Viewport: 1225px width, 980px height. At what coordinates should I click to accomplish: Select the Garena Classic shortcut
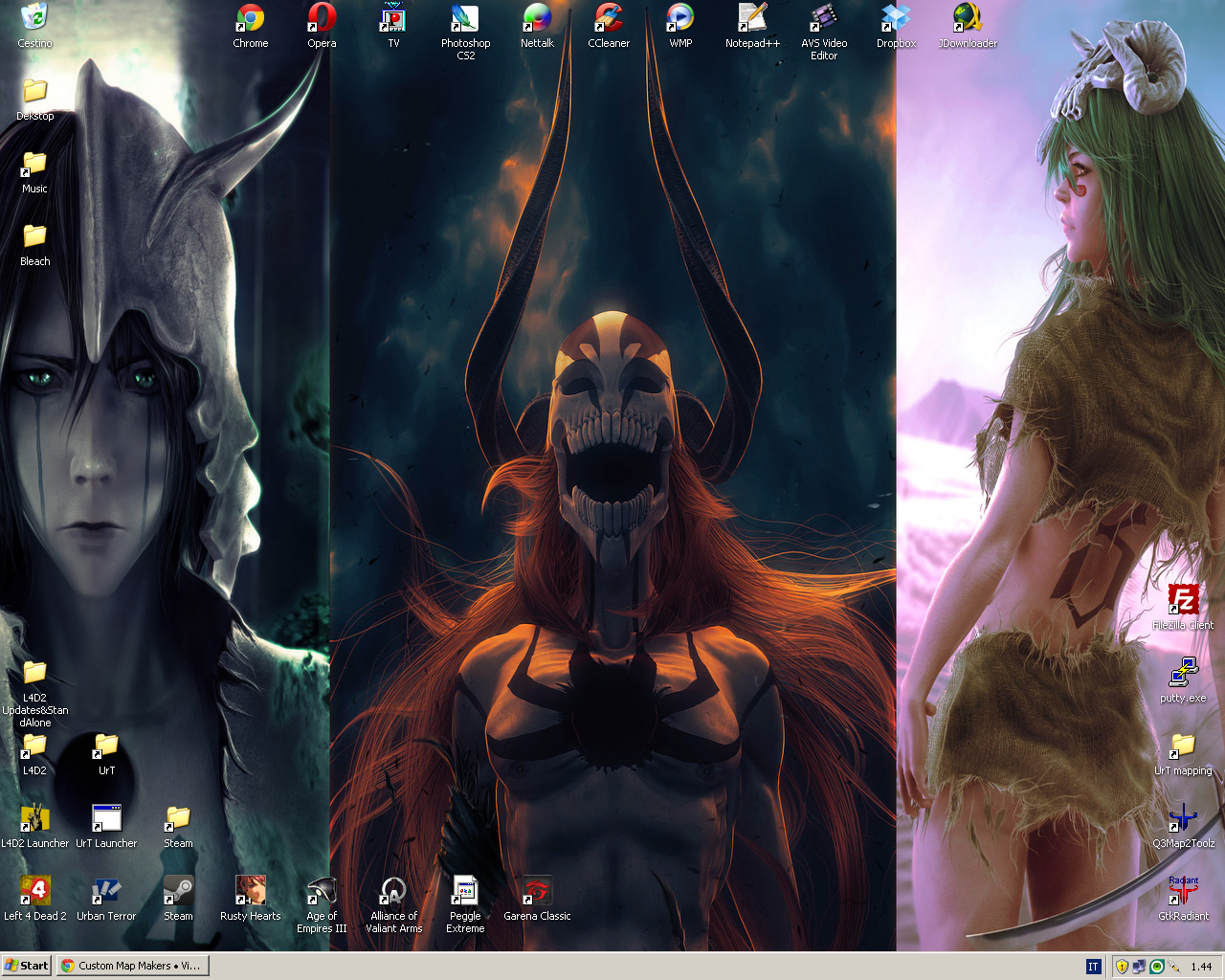(x=537, y=892)
